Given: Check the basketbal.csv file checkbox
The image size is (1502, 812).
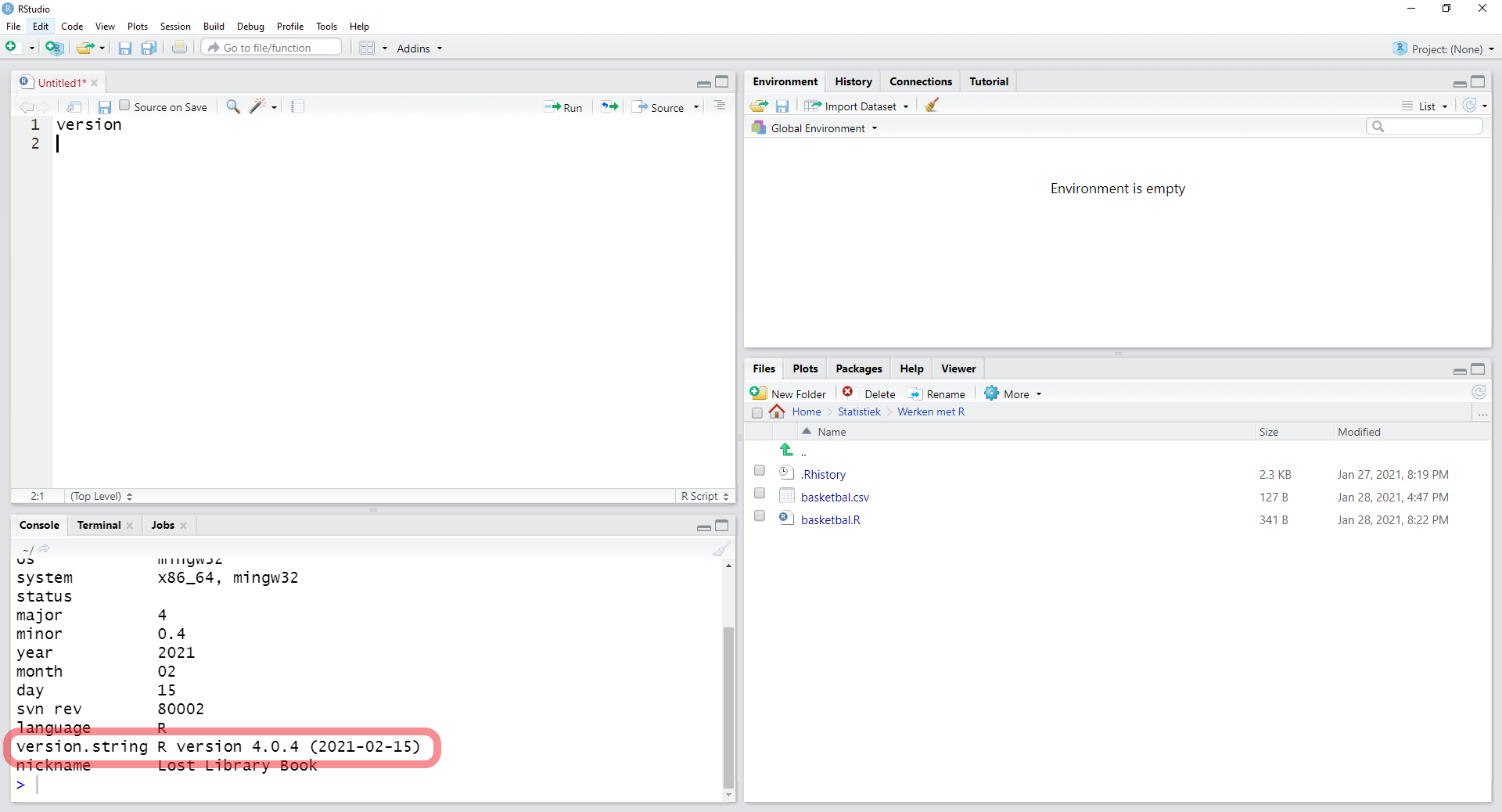Looking at the screenshot, I should [760, 493].
